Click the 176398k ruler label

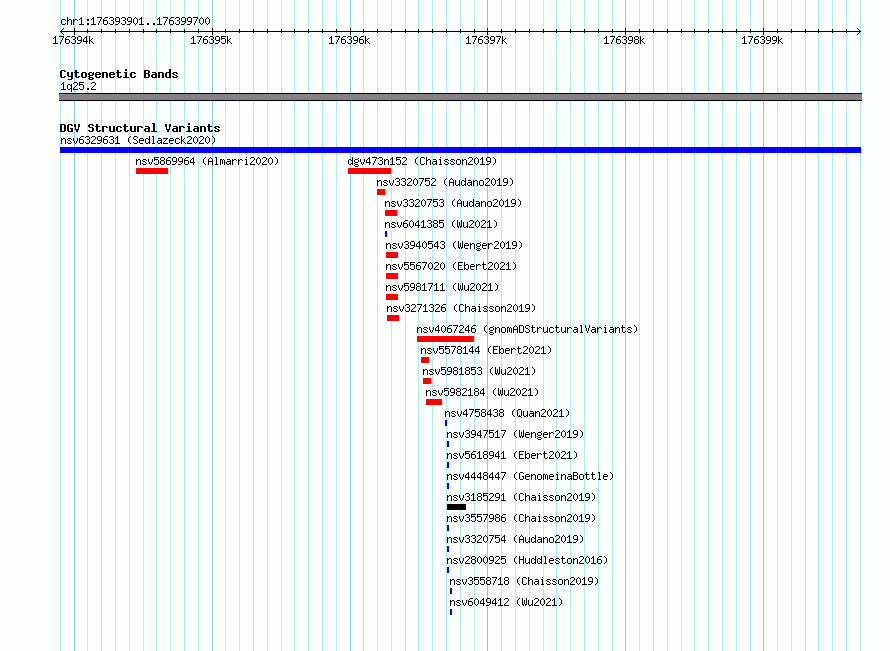point(624,40)
